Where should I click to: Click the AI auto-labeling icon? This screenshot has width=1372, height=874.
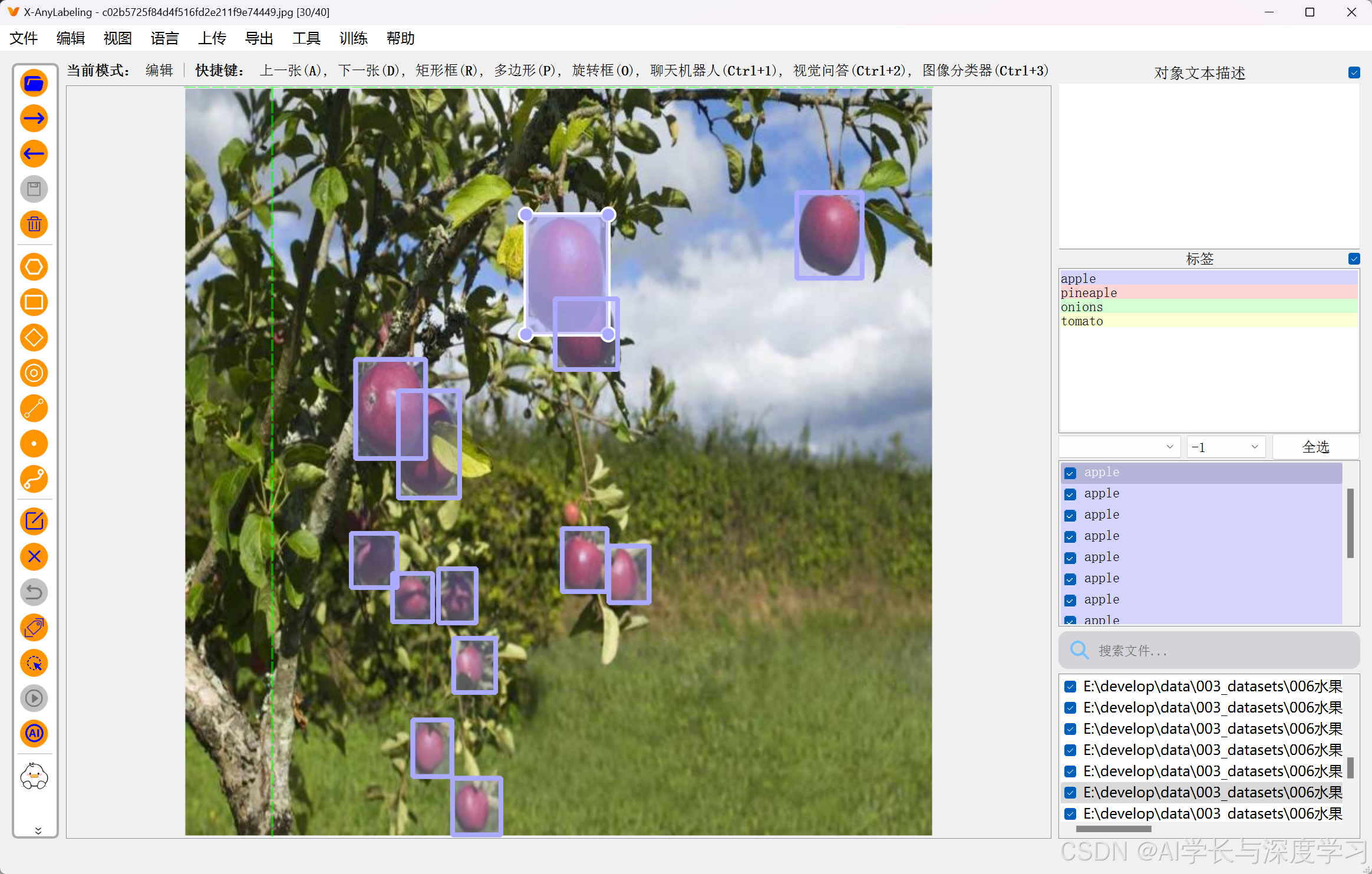pyautogui.click(x=34, y=734)
